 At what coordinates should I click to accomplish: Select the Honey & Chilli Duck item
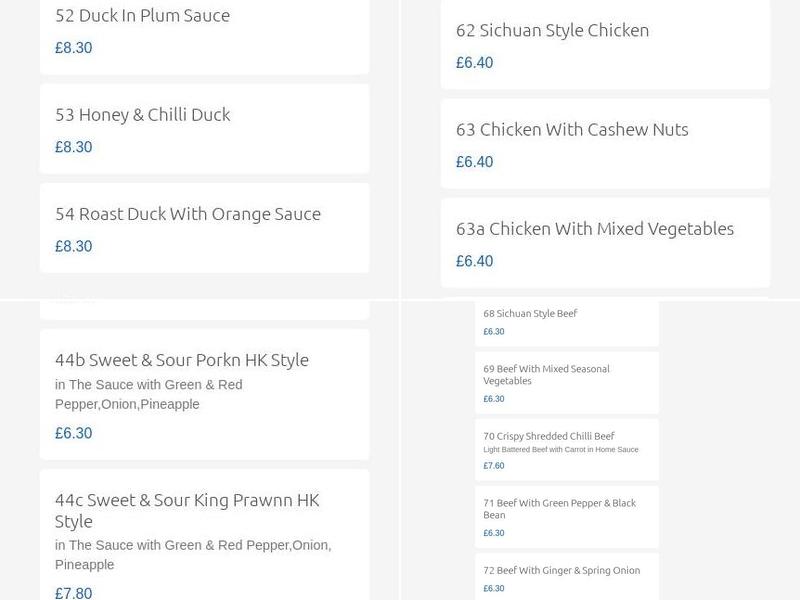pos(143,114)
